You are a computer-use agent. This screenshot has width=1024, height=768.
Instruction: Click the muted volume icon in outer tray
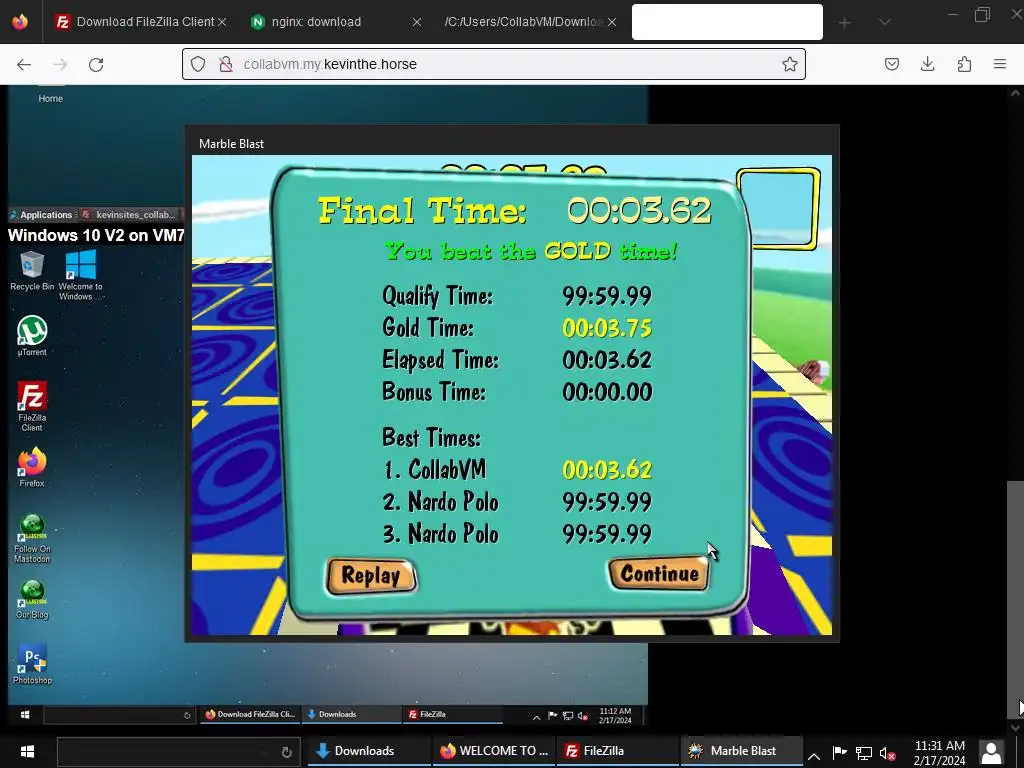pyautogui.click(x=887, y=754)
